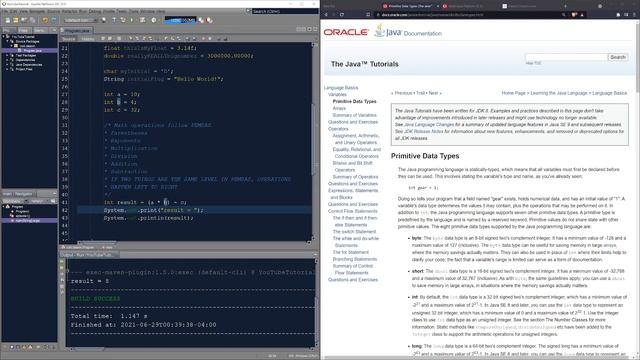640x360 pixels.
Task: Expand the Dependencies node
Action: (7, 60)
